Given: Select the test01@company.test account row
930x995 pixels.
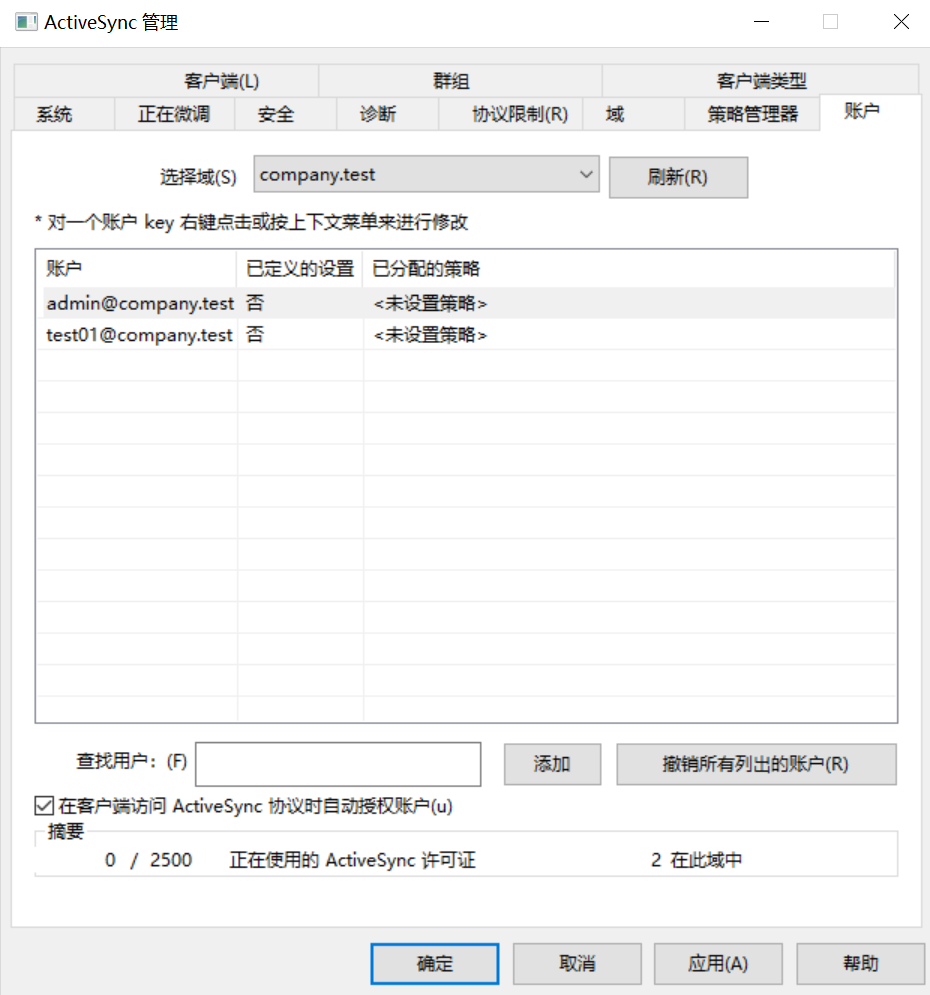Looking at the screenshot, I should [468, 334].
